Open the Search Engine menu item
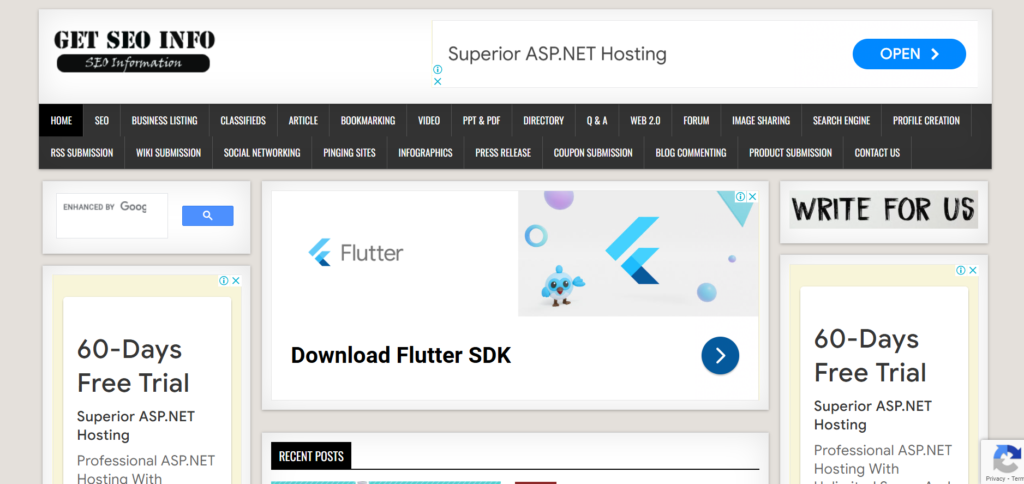This screenshot has height=484, width=1024. [841, 120]
